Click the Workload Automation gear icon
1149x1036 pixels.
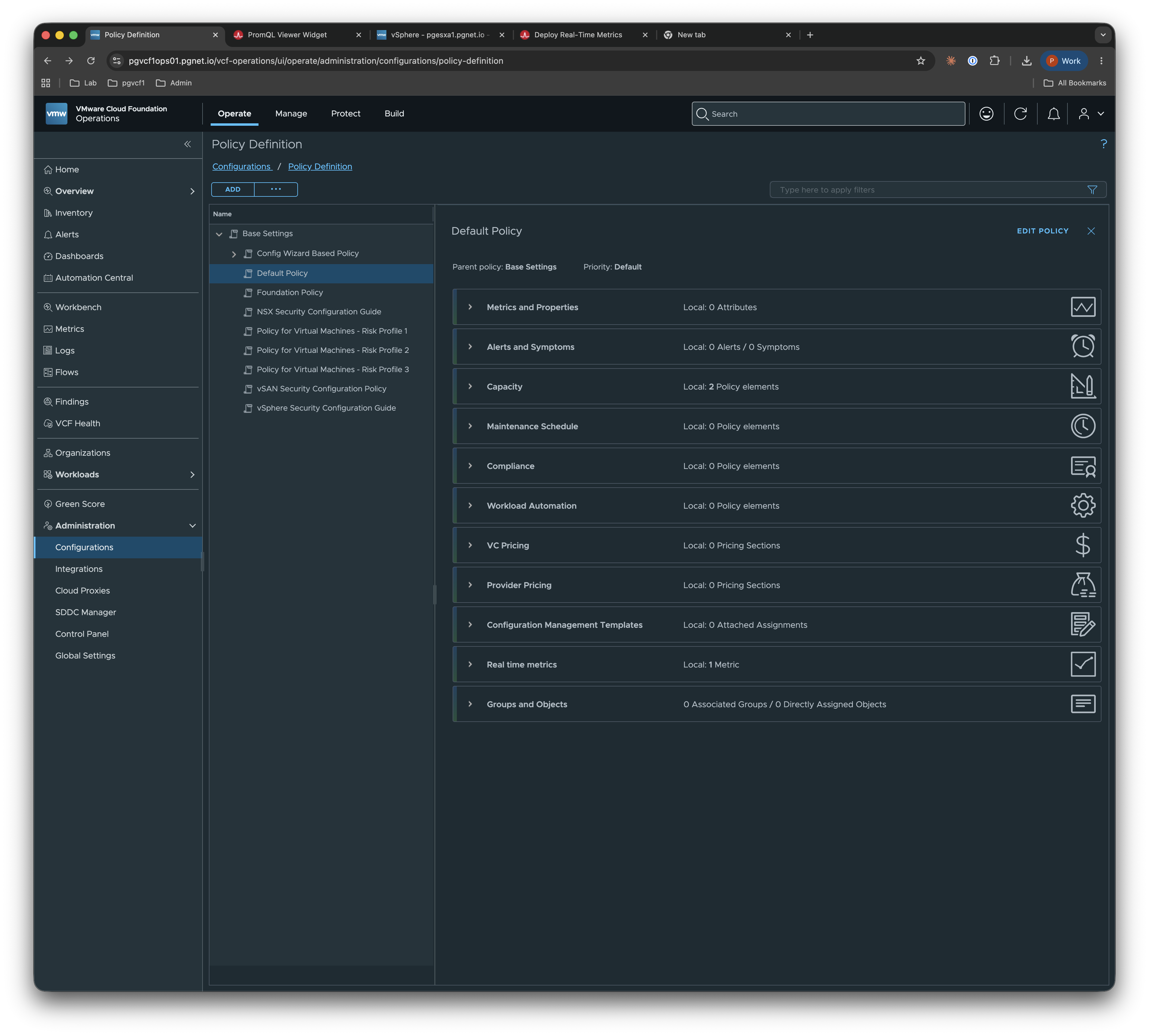click(x=1083, y=505)
